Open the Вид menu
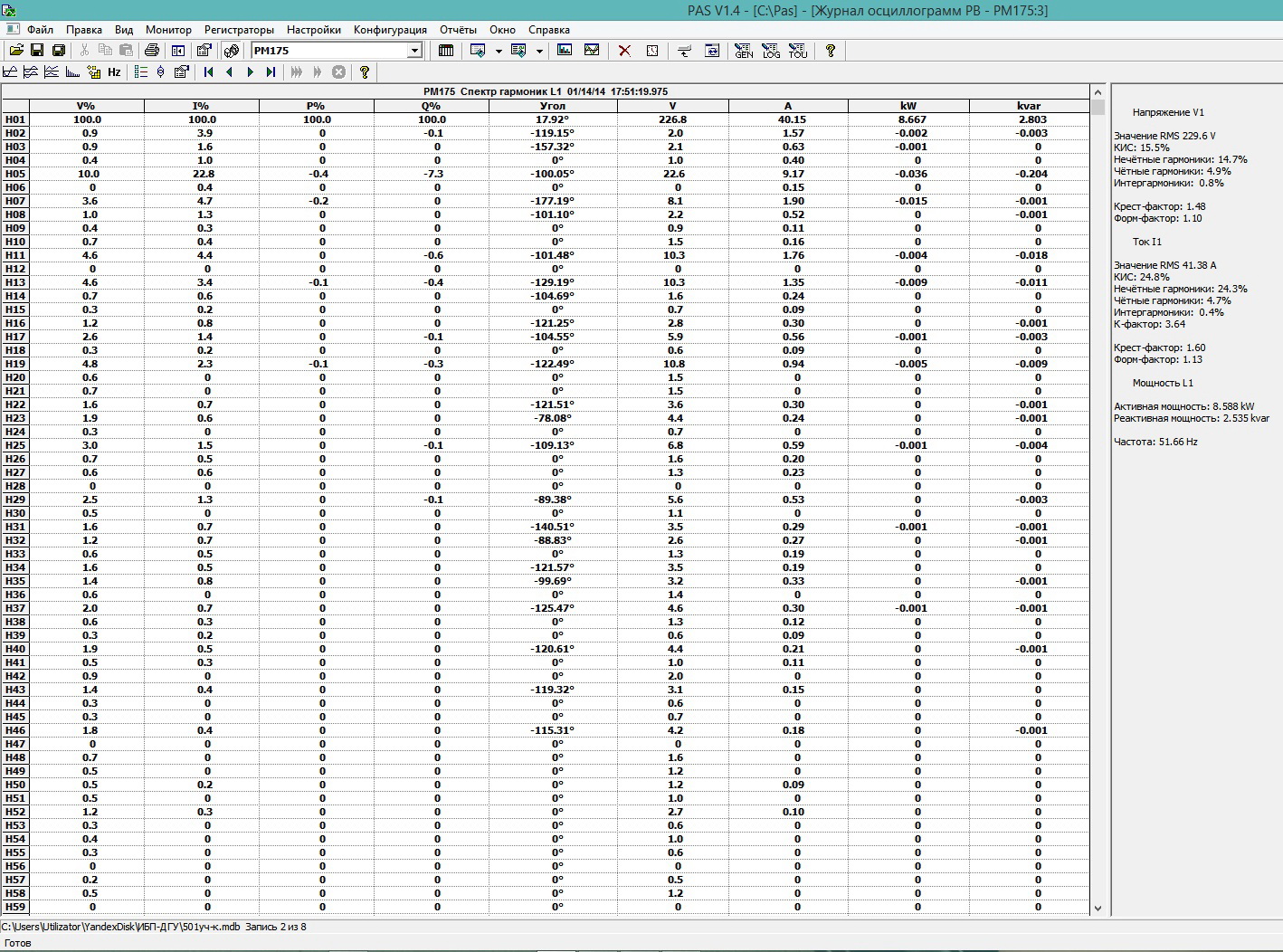 [x=124, y=30]
